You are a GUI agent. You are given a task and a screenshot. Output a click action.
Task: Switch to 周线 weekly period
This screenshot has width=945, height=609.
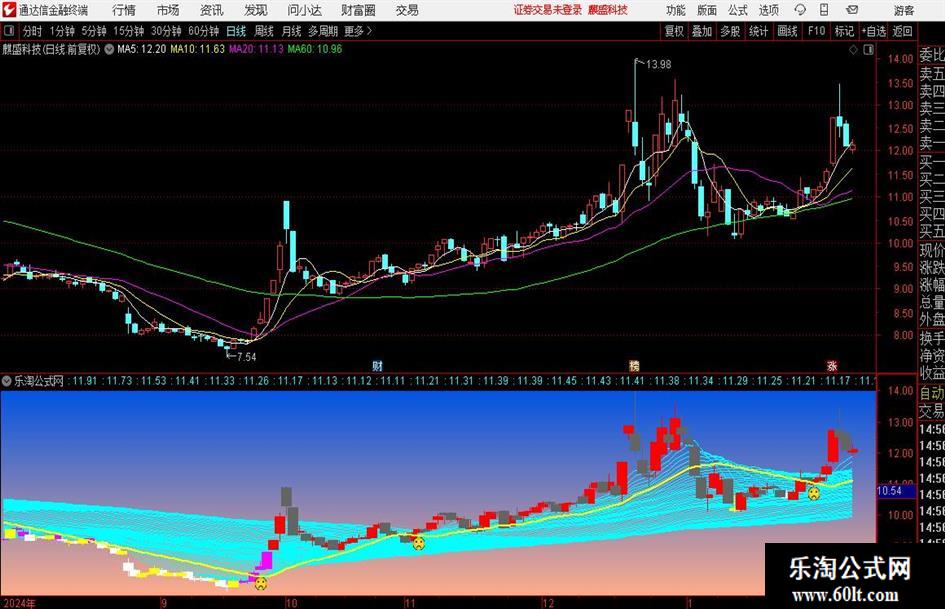[264, 31]
